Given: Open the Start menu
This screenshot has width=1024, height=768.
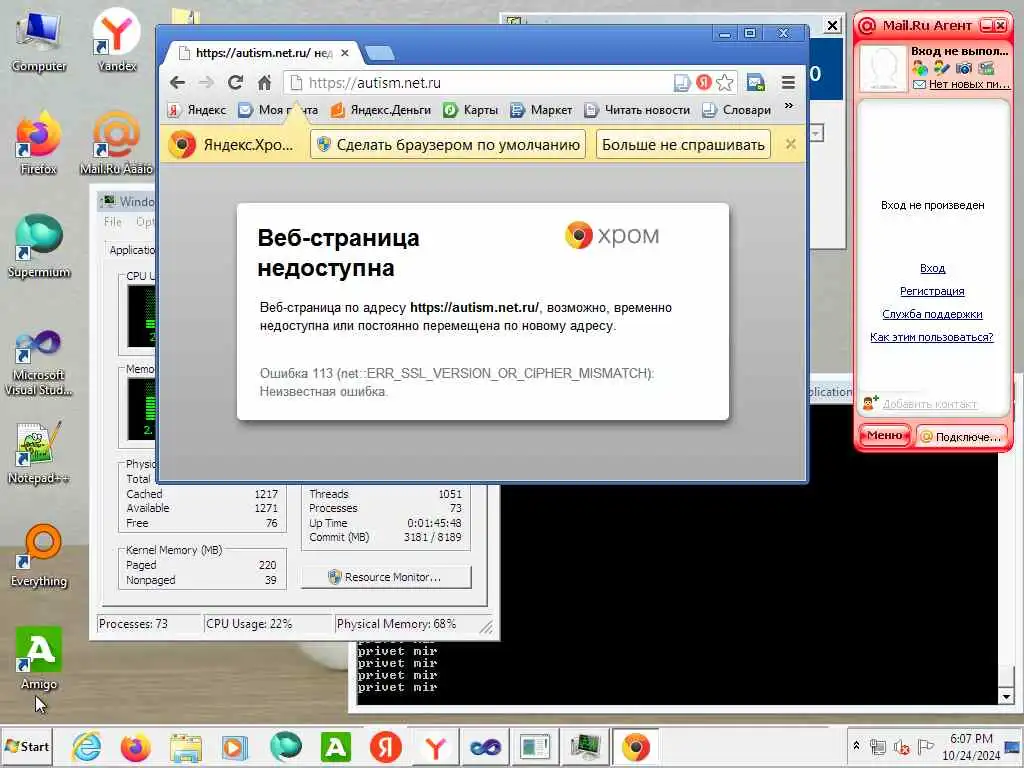Looking at the screenshot, I should [27, 746].
